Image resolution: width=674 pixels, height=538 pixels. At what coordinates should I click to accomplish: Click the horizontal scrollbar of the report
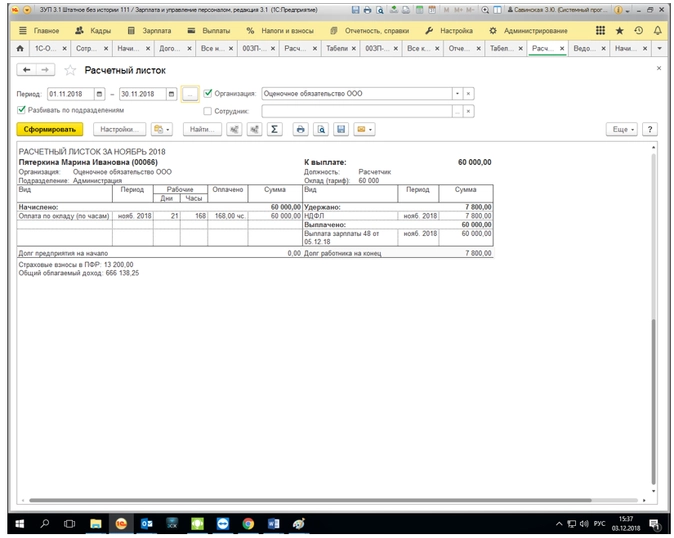pos(310,500)
